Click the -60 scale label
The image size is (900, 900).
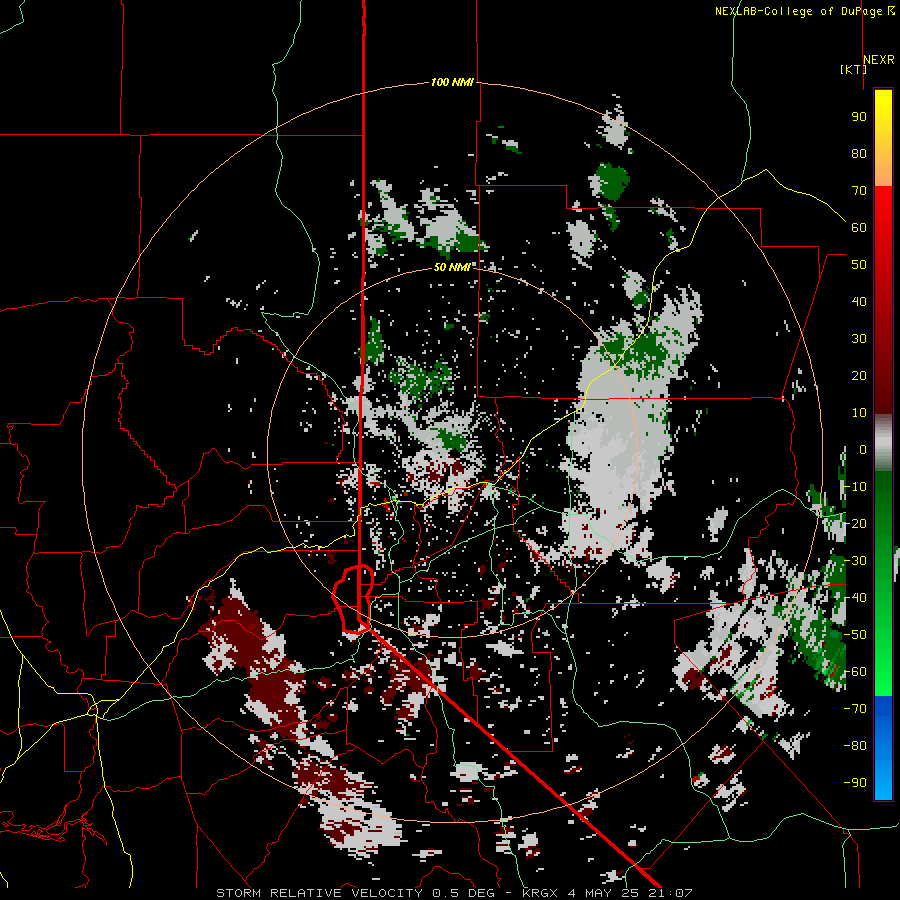tap(855, 672)
